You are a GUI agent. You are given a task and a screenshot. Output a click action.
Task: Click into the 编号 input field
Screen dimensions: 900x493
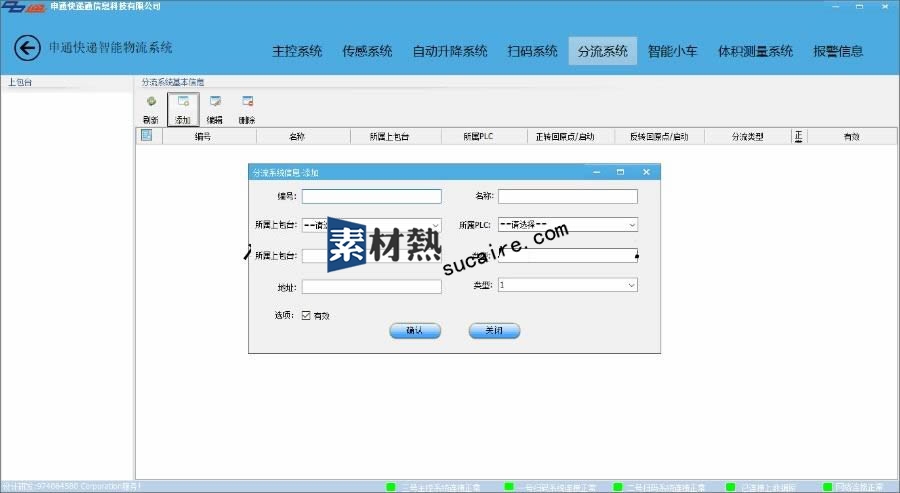tap(371, 196)
